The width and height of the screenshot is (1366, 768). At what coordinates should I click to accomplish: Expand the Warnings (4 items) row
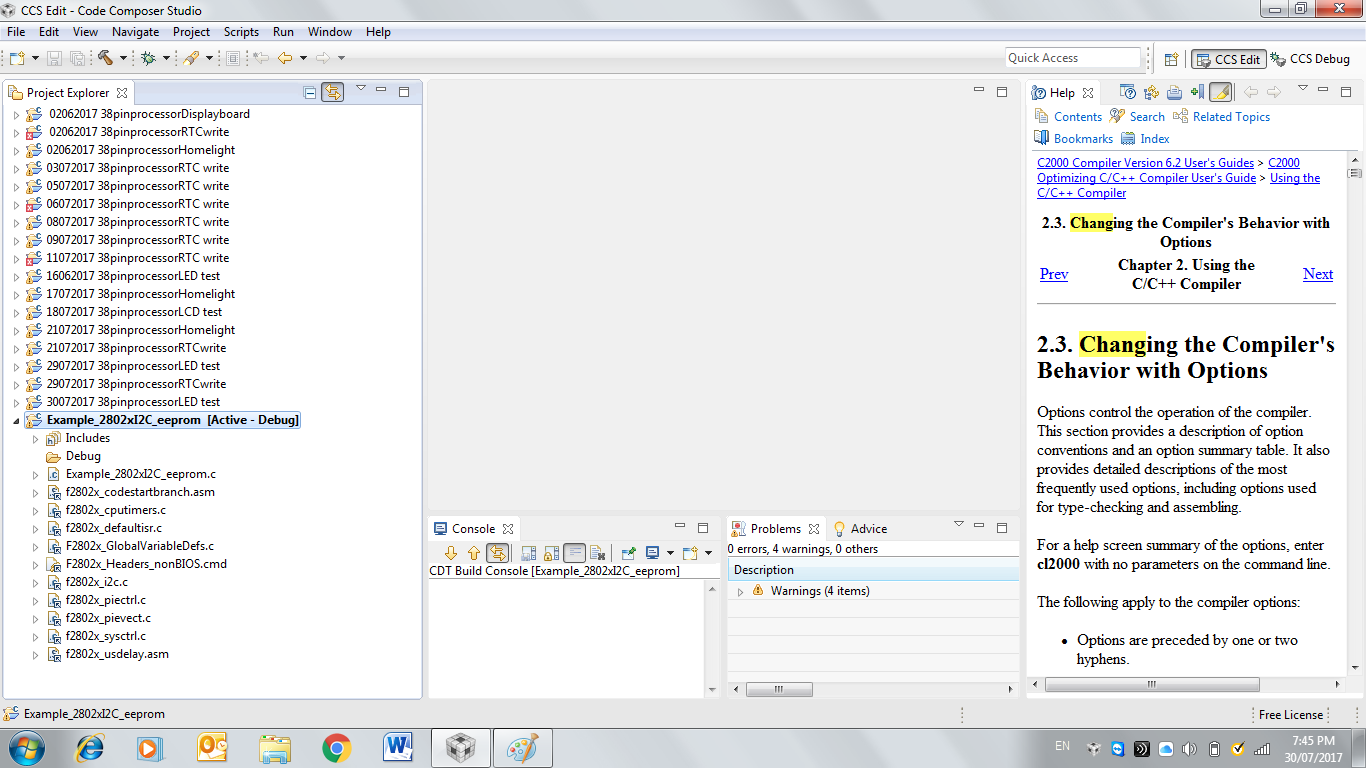click(x=740, y=591)
